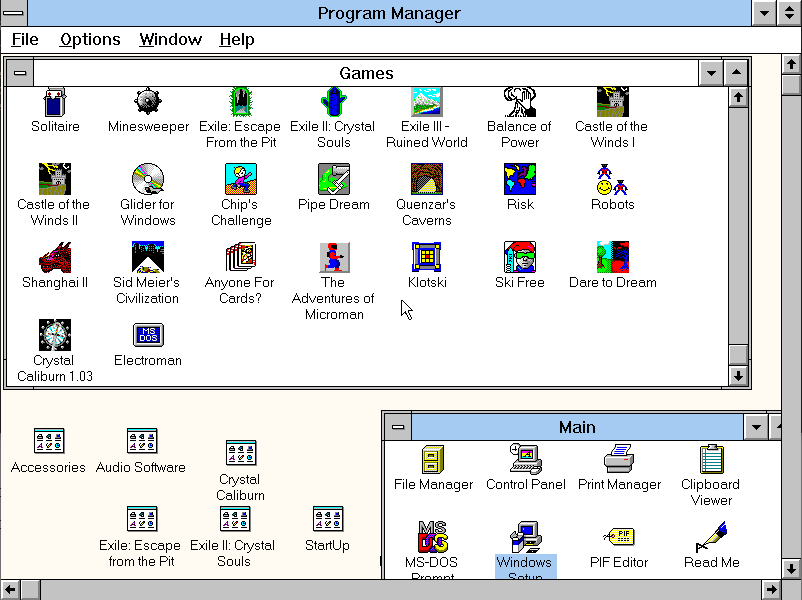The width and height of the screenshot is (802, 600).
Task: Click the Klotski icon
Action: tap(427, 257)
